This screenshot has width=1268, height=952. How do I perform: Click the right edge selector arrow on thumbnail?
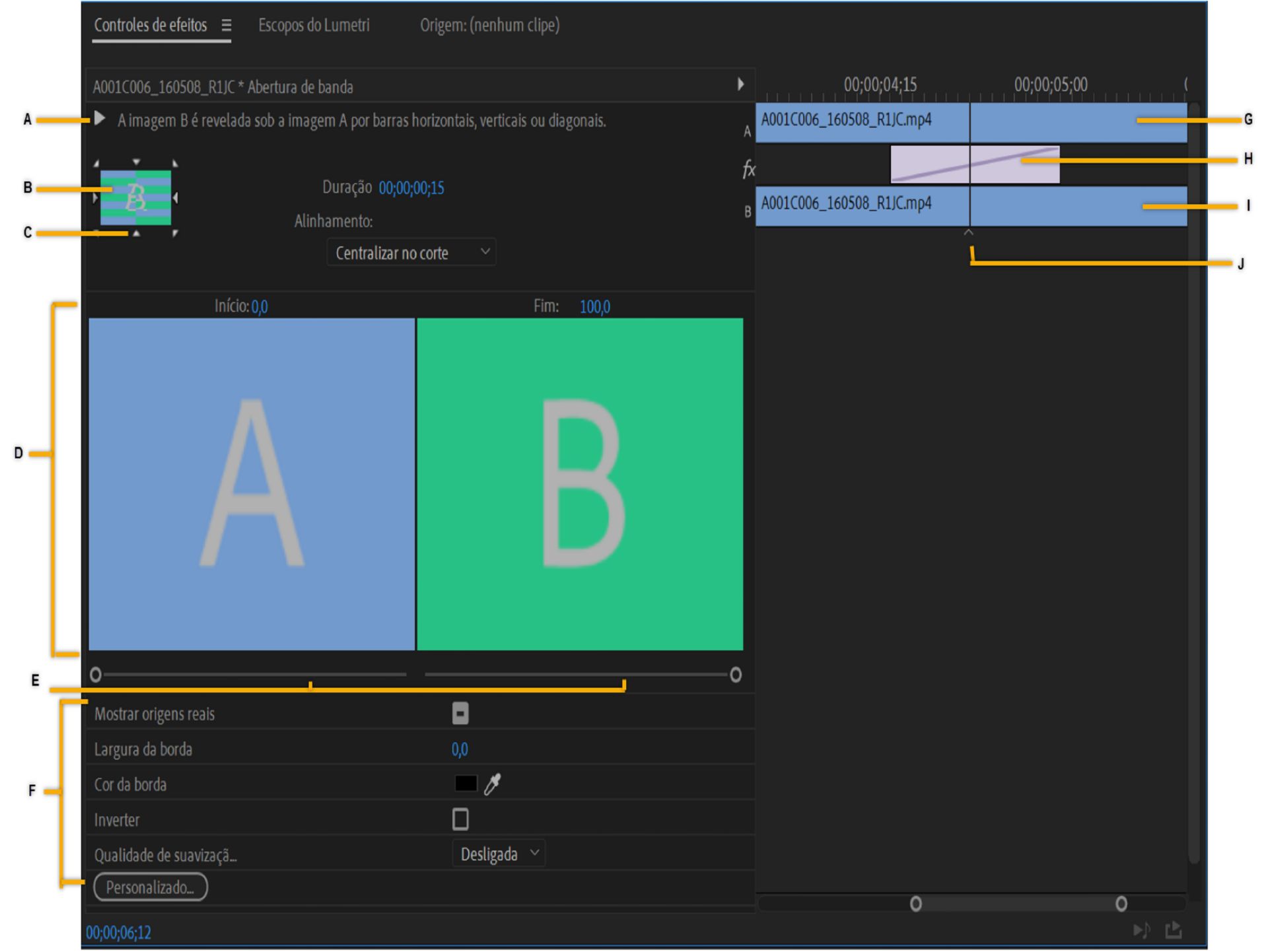176,197
